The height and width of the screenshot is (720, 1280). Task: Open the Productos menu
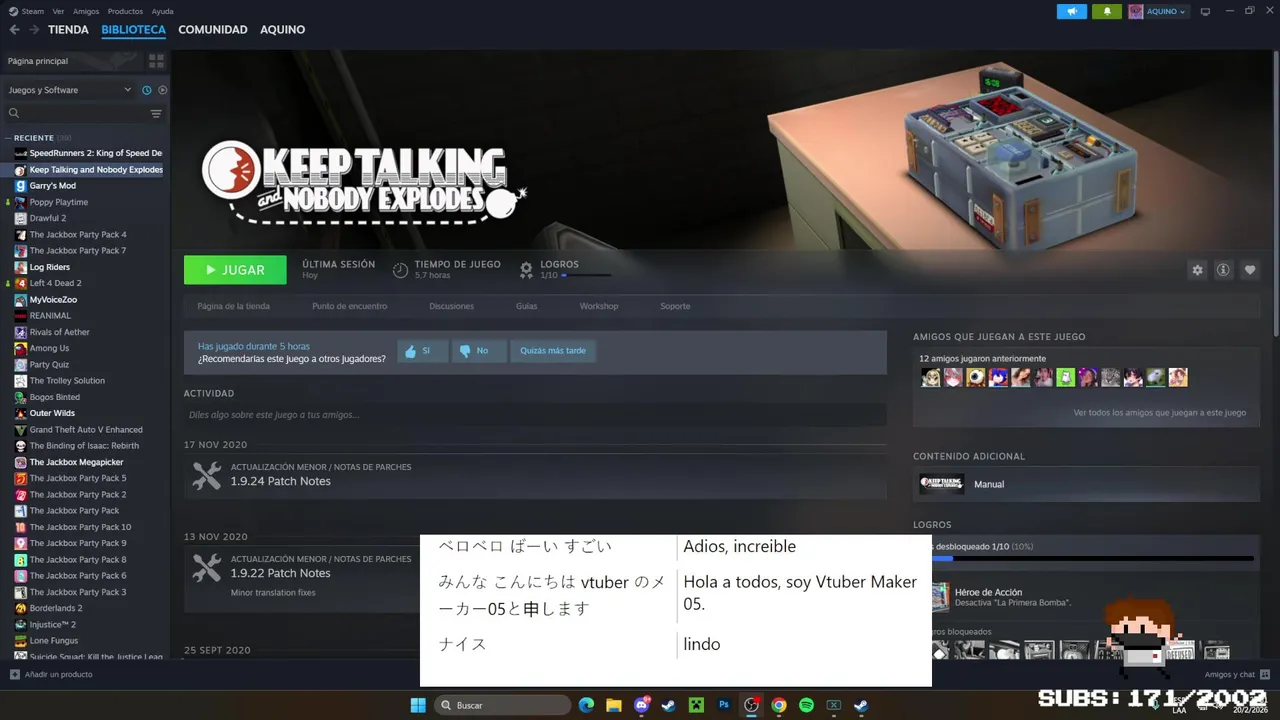click(x=125, y=11)
